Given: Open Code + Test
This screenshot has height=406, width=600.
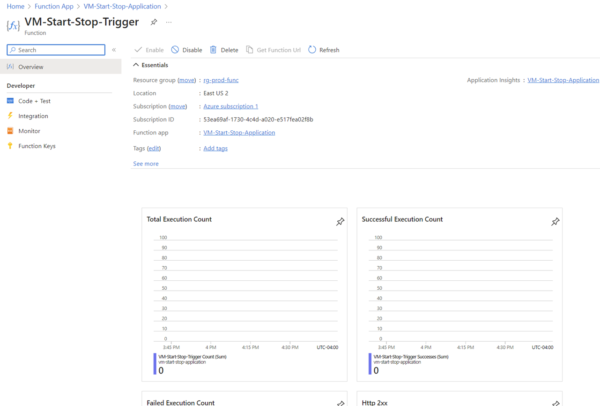Looking at the screenshot, I should point(34,101).
